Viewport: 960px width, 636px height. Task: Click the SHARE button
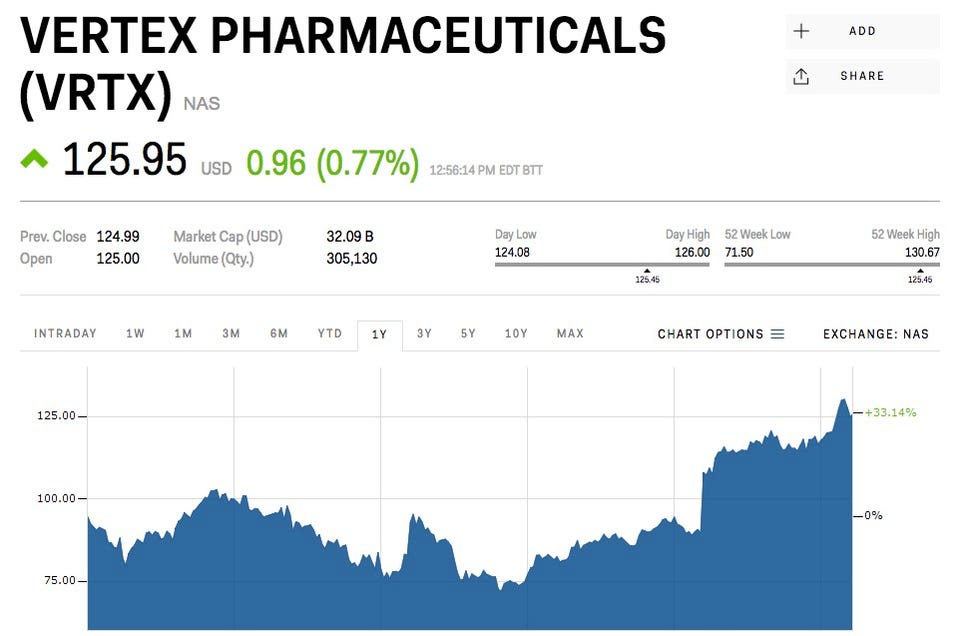click(x=863, y=77)
